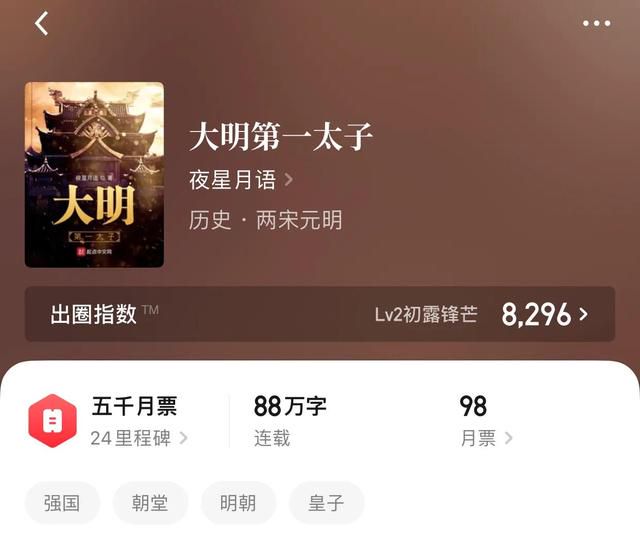Tap the 88万字 word count stat
The width and height of the screenshot is (640, 542).
pos(290,406)
